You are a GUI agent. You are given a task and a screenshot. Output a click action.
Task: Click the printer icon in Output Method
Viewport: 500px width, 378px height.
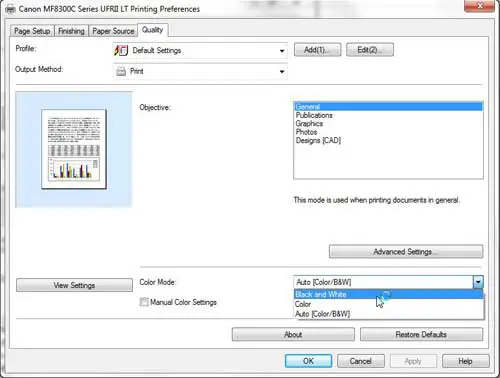(121, 71)
